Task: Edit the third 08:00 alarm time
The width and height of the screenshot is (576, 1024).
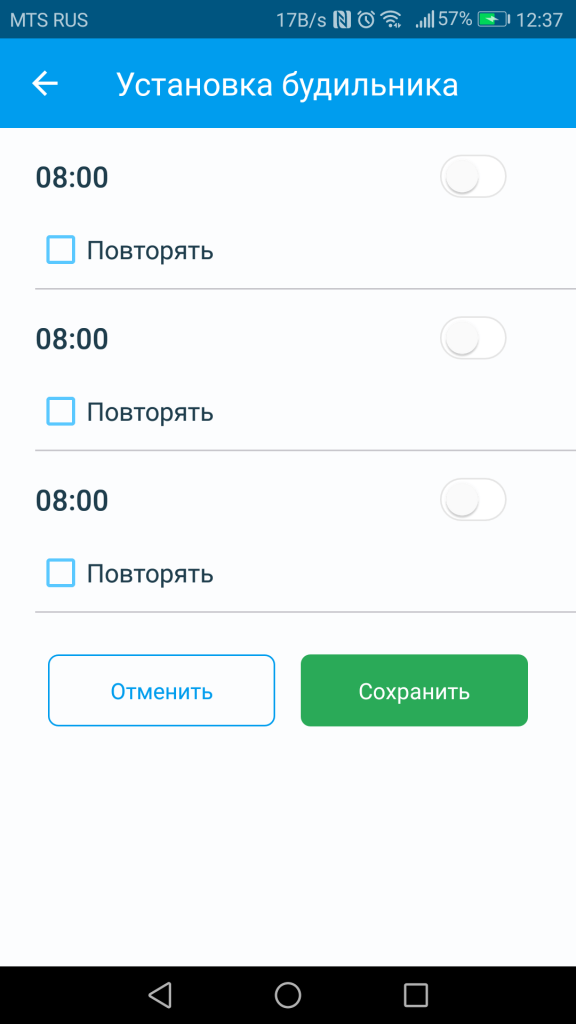Action: click(72, 501)
